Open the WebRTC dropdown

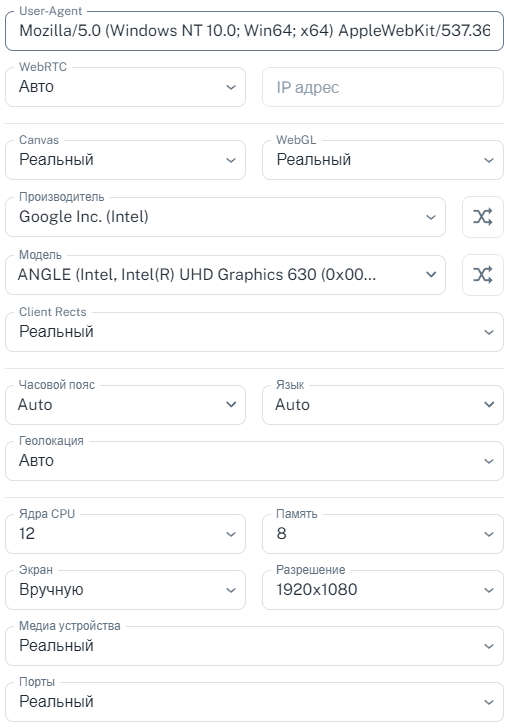(125, 87)
